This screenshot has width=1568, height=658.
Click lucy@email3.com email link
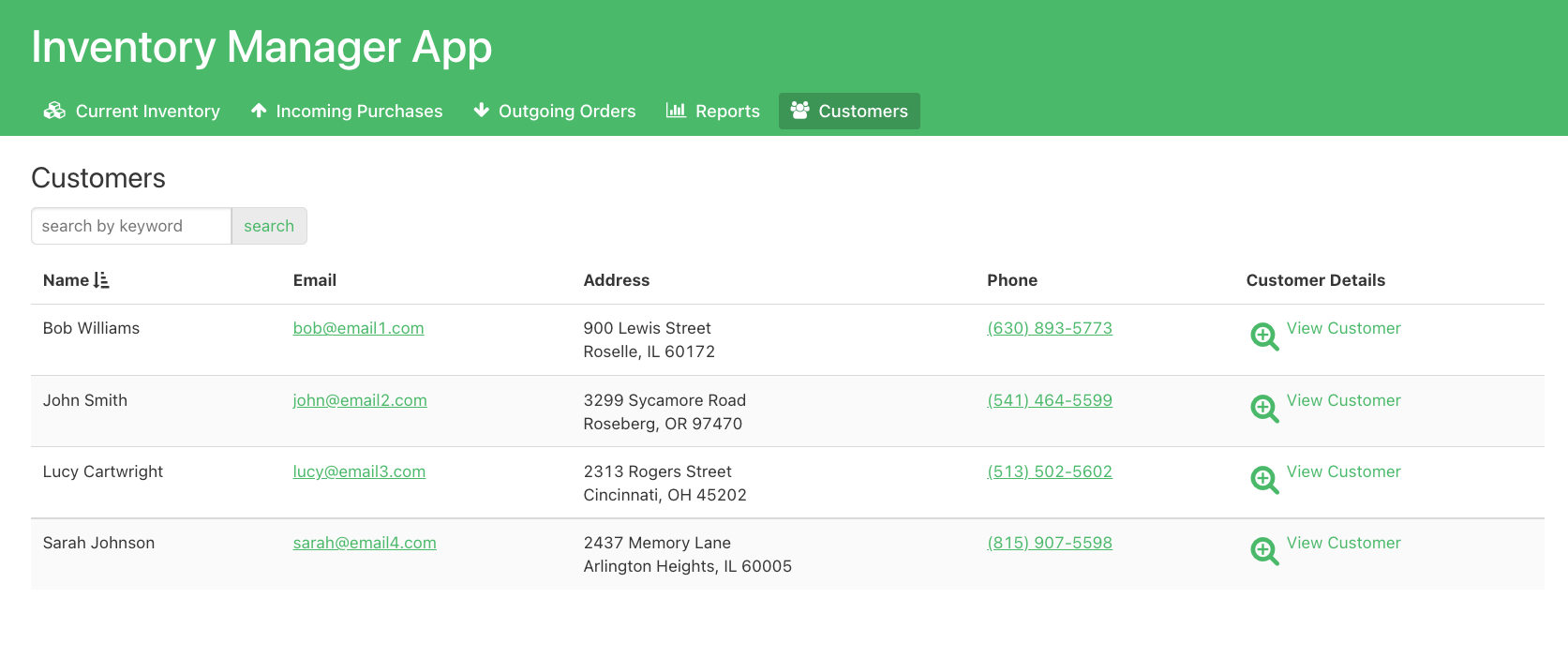pos(359,471)
